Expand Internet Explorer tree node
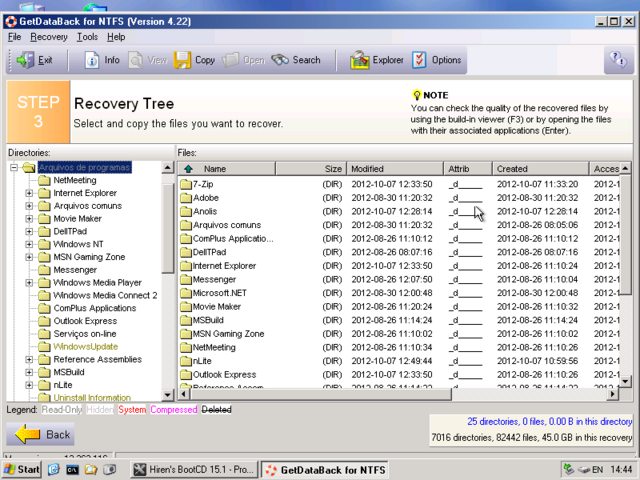 [29, 193]
